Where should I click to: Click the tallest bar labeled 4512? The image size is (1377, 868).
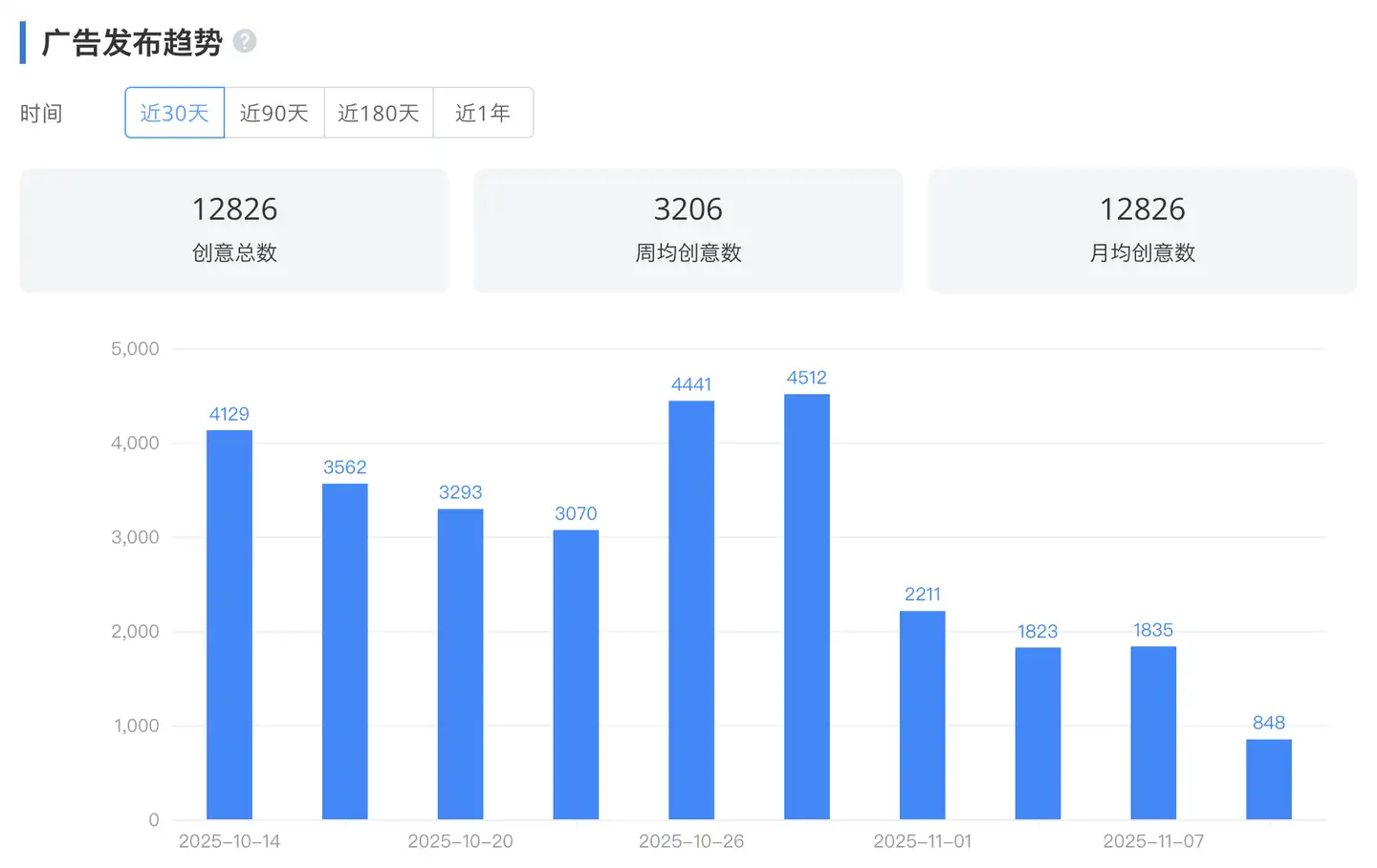807,607
